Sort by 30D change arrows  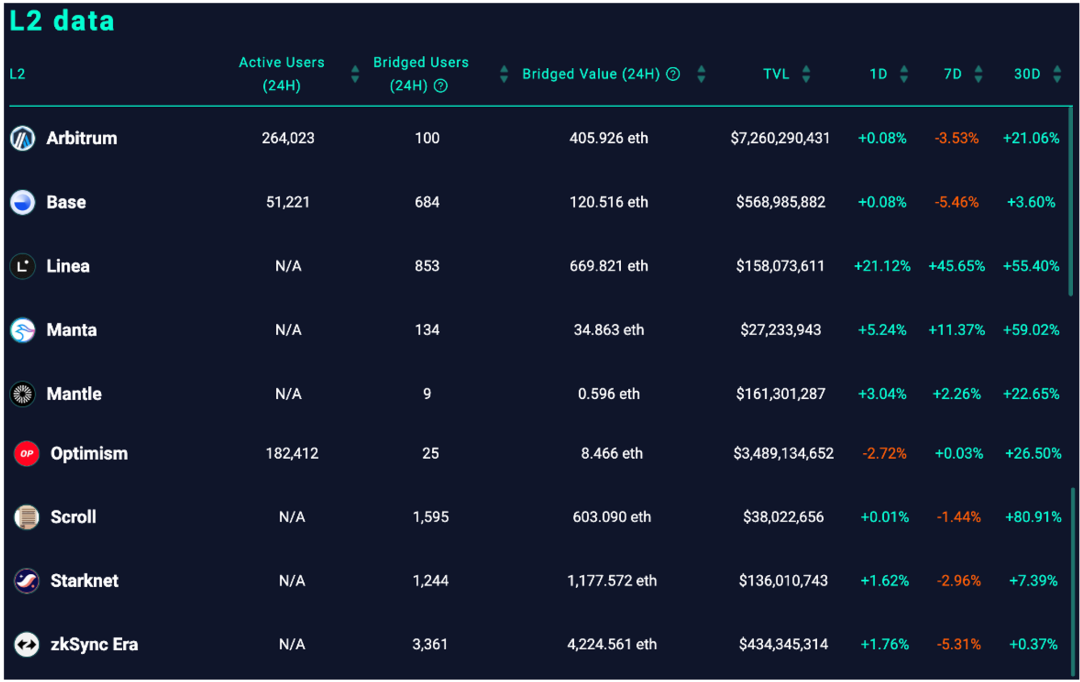point(1058,74)
